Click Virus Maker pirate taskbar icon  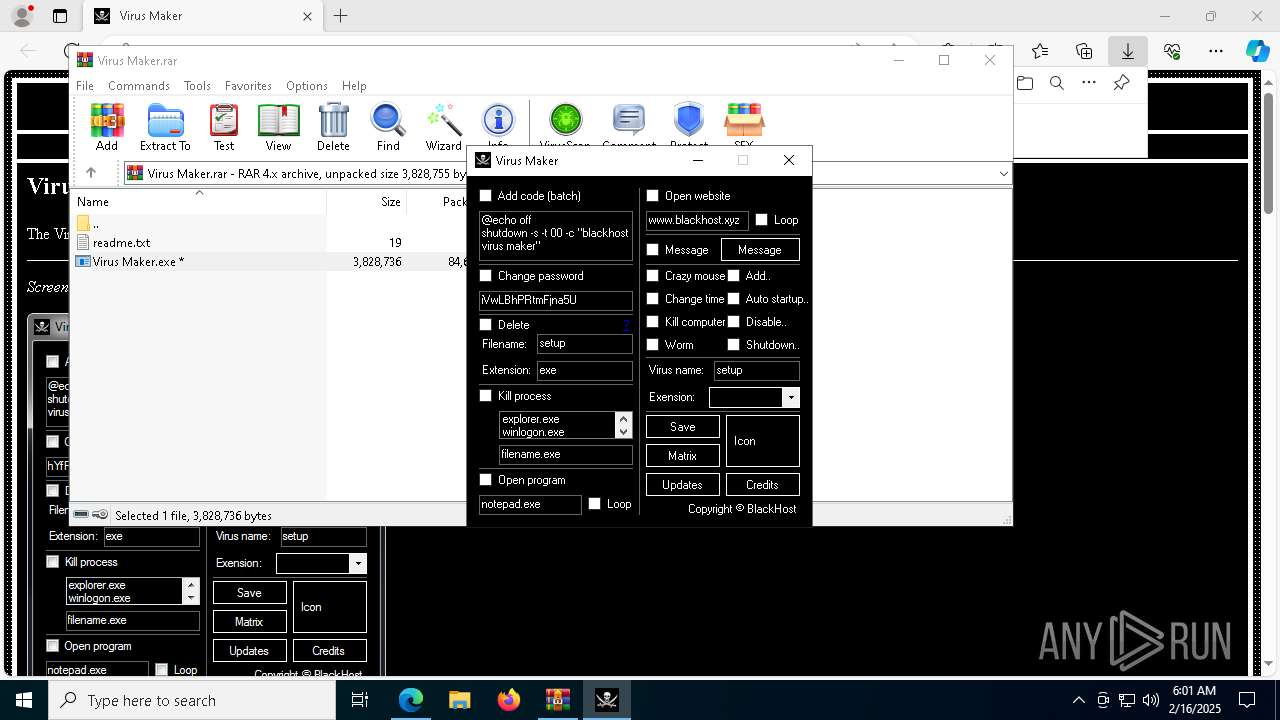point(607,700)
